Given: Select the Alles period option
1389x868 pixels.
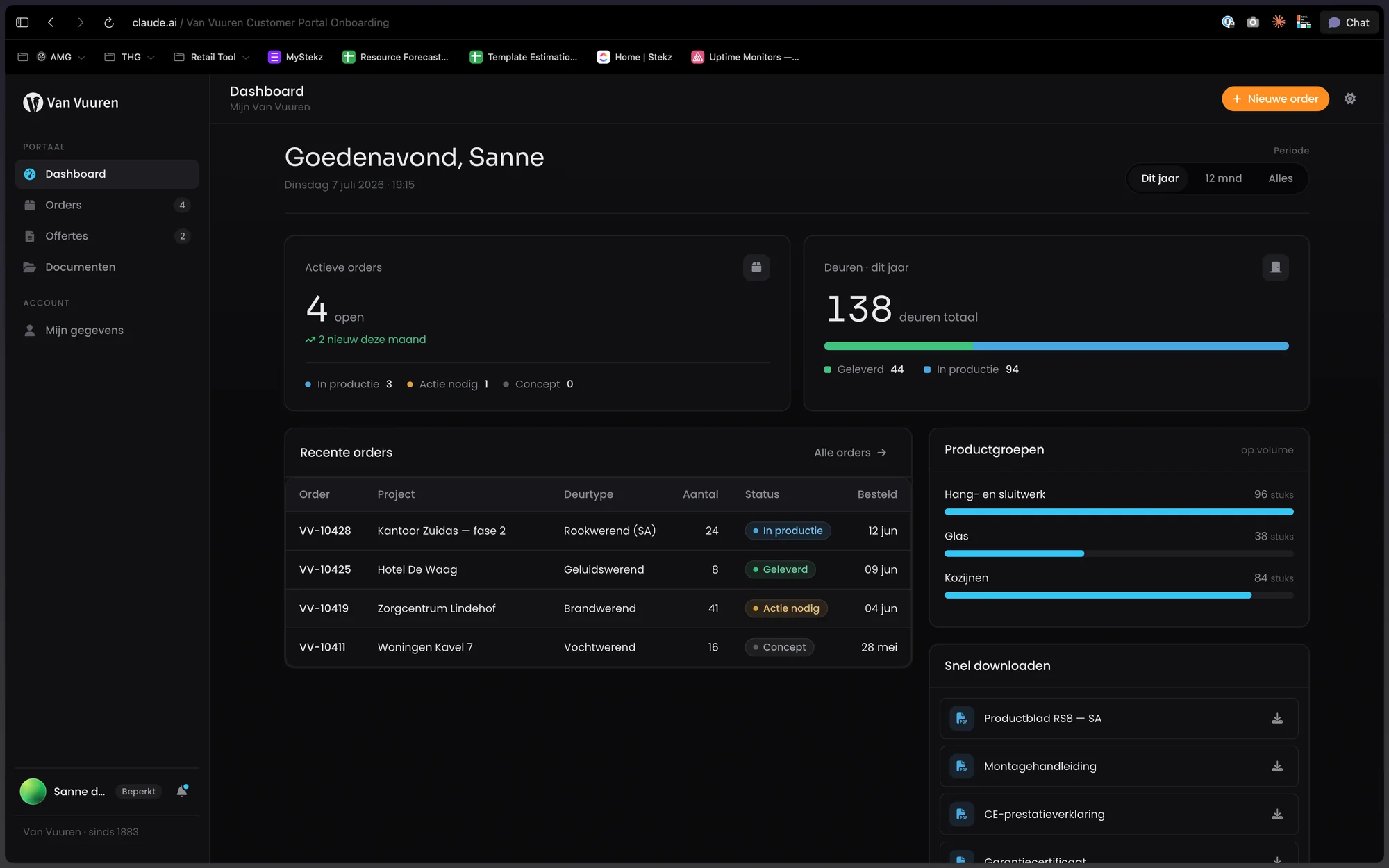Looking at the screenshot, I should 1280,178.
